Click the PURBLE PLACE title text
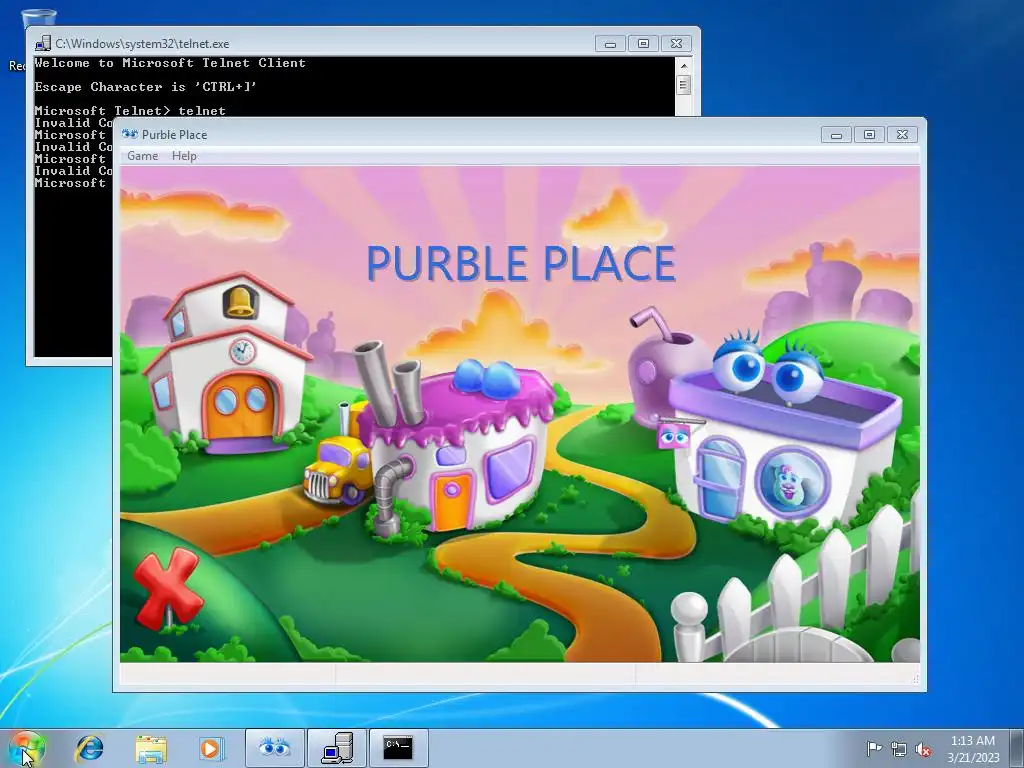Viewport: 1024px width, 768px height. [520, 264]
